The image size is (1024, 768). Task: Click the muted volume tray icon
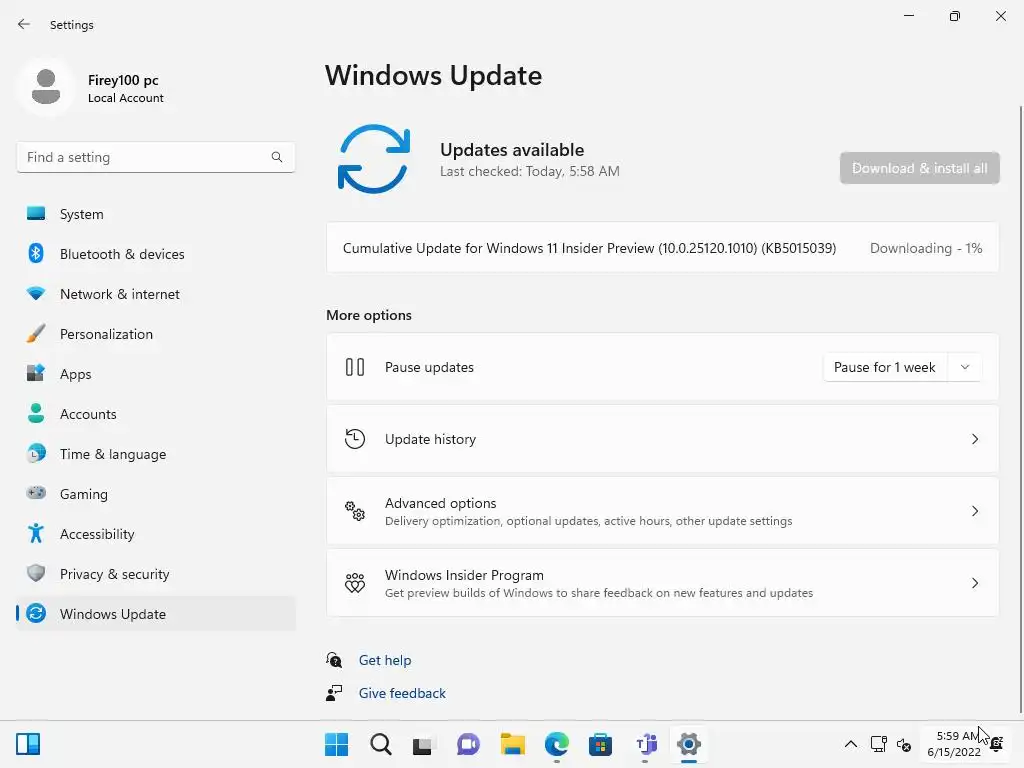coord(904,744)
